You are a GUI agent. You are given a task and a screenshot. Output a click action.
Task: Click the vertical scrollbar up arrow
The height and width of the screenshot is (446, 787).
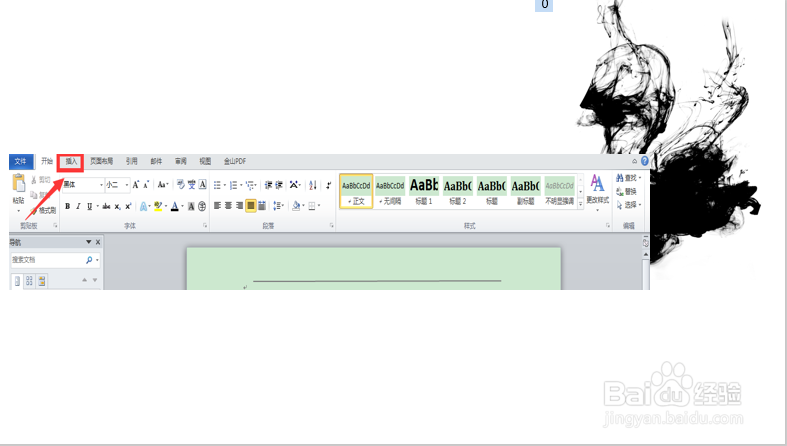[x=646, y=255]
